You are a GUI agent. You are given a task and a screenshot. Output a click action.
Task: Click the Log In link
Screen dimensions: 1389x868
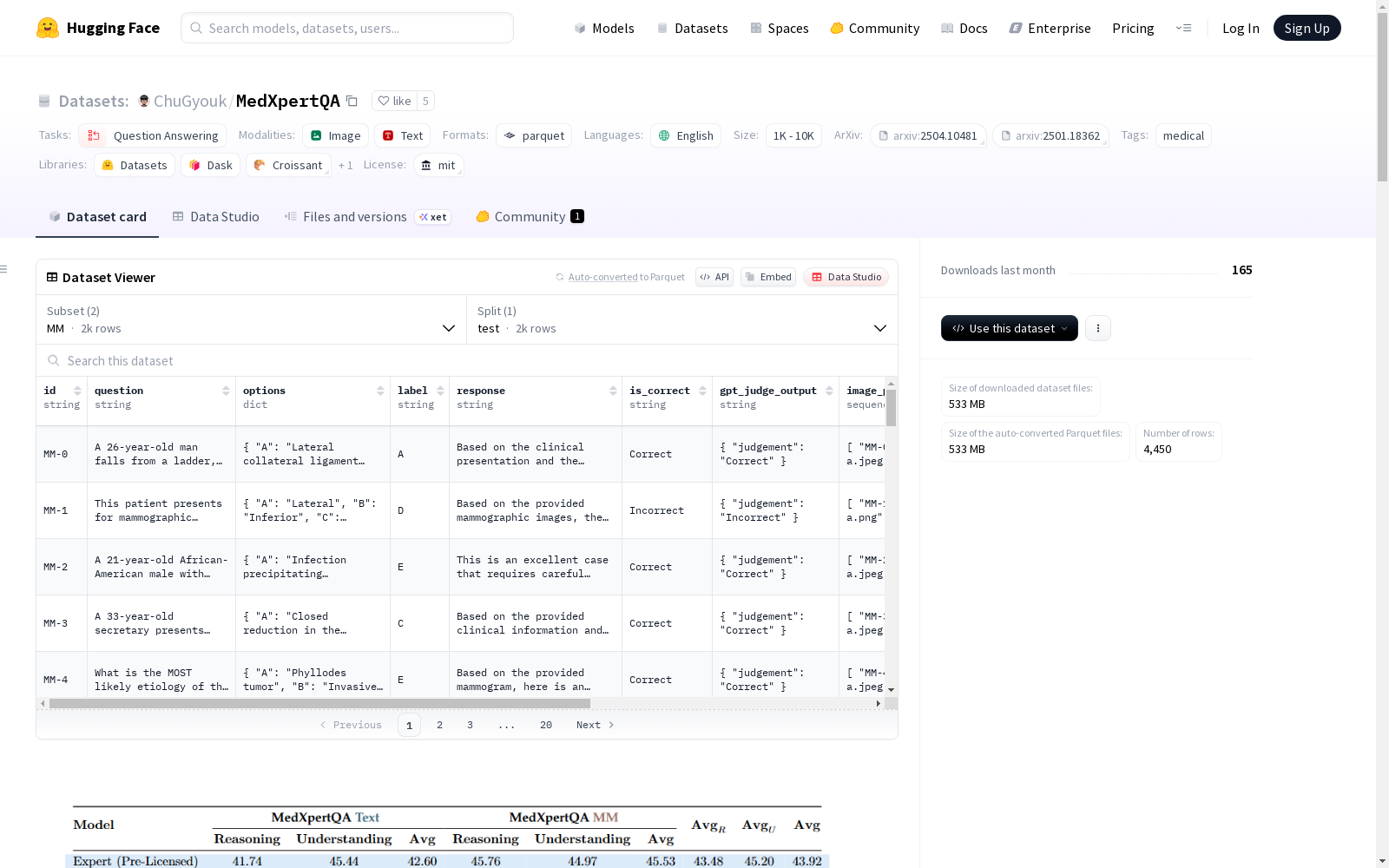[1241, 28]
